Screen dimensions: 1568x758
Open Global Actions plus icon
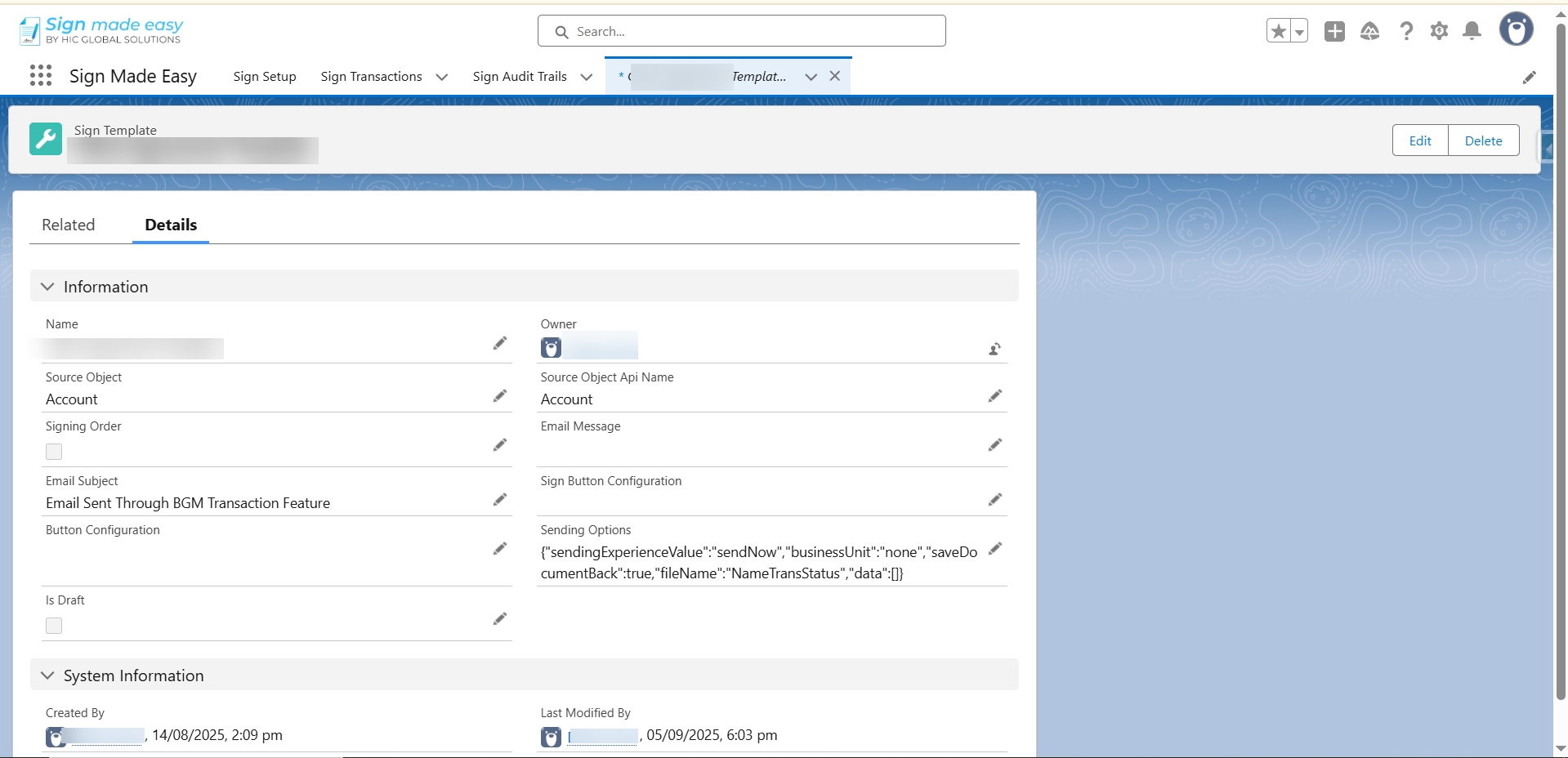1335,31
